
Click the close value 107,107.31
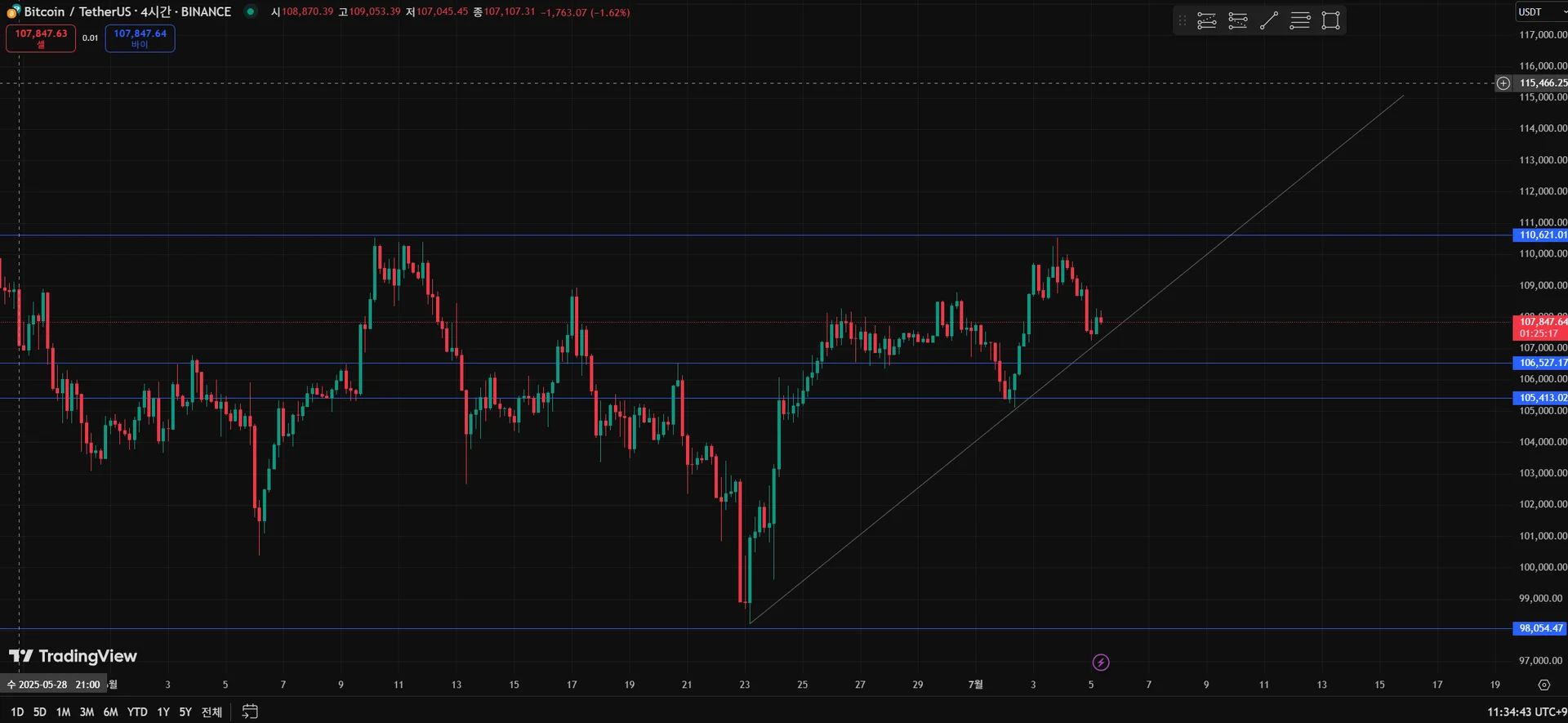pos(510,12)
